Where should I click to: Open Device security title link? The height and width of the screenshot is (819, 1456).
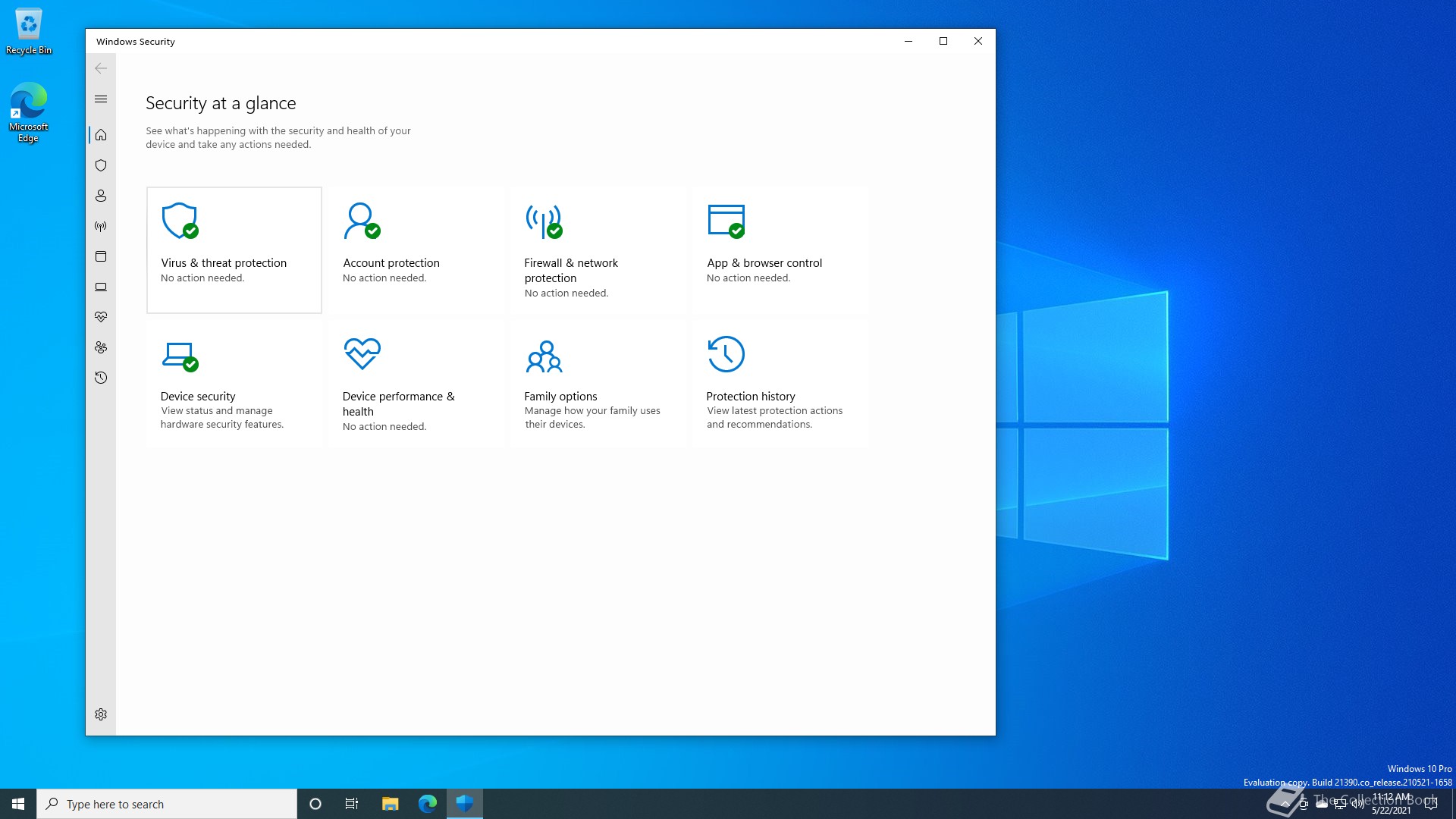(198, 397)
